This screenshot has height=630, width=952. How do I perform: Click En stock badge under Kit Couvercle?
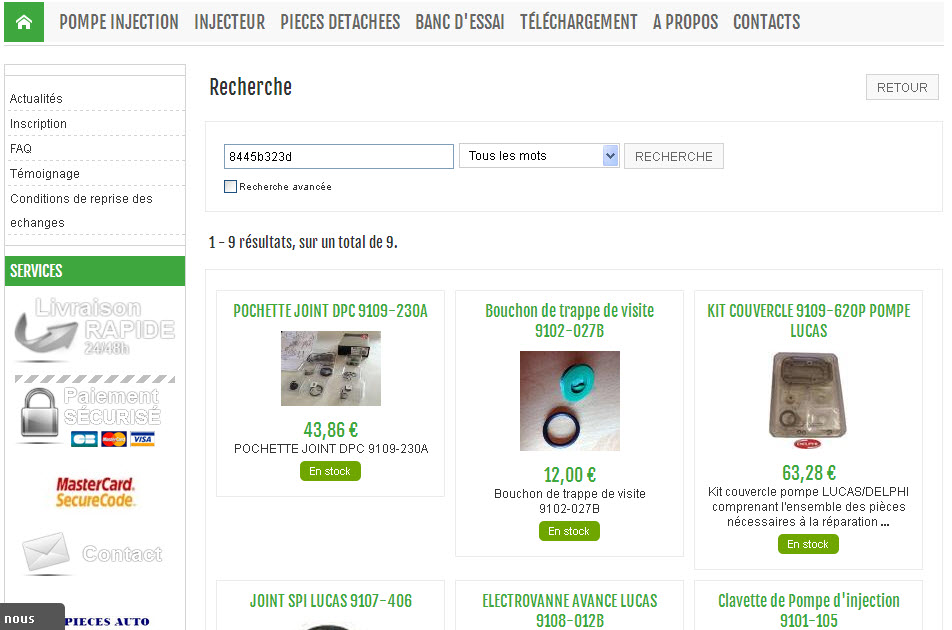point(808,544)
